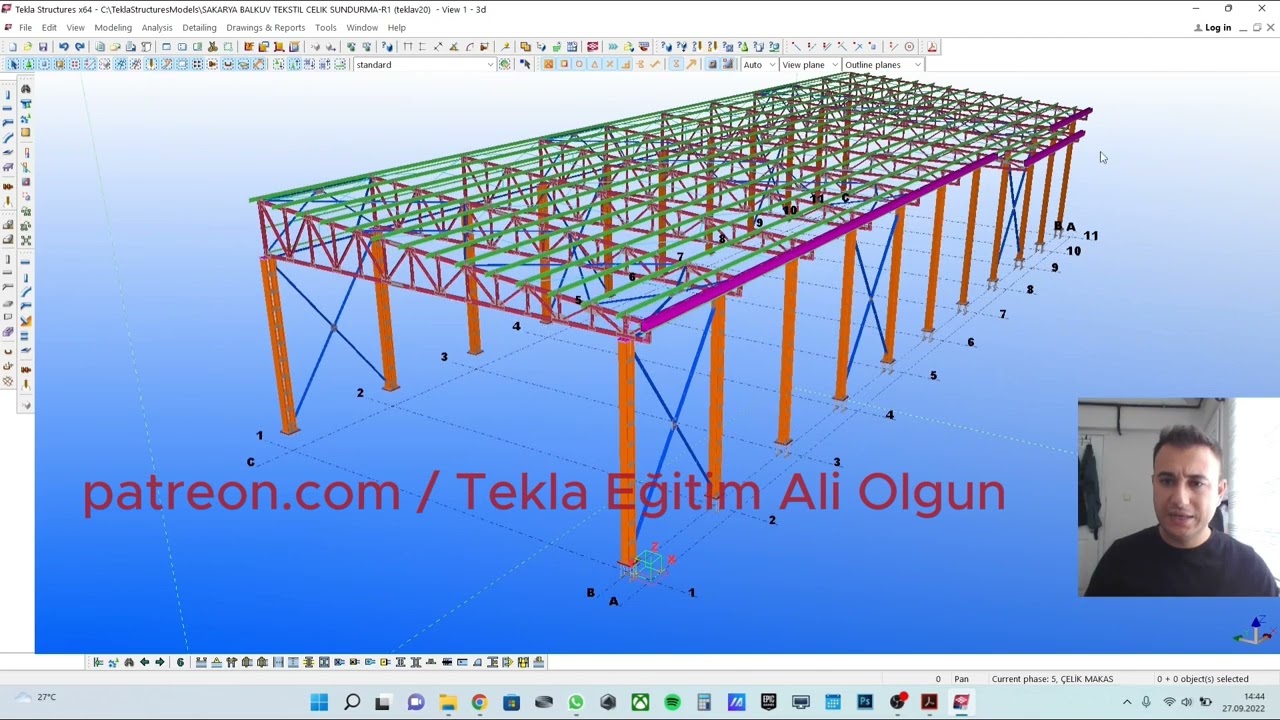
Task: Click the red grid-pattern icon in the top toolbar
Action: pyautogui.click(x=592, y=46)
